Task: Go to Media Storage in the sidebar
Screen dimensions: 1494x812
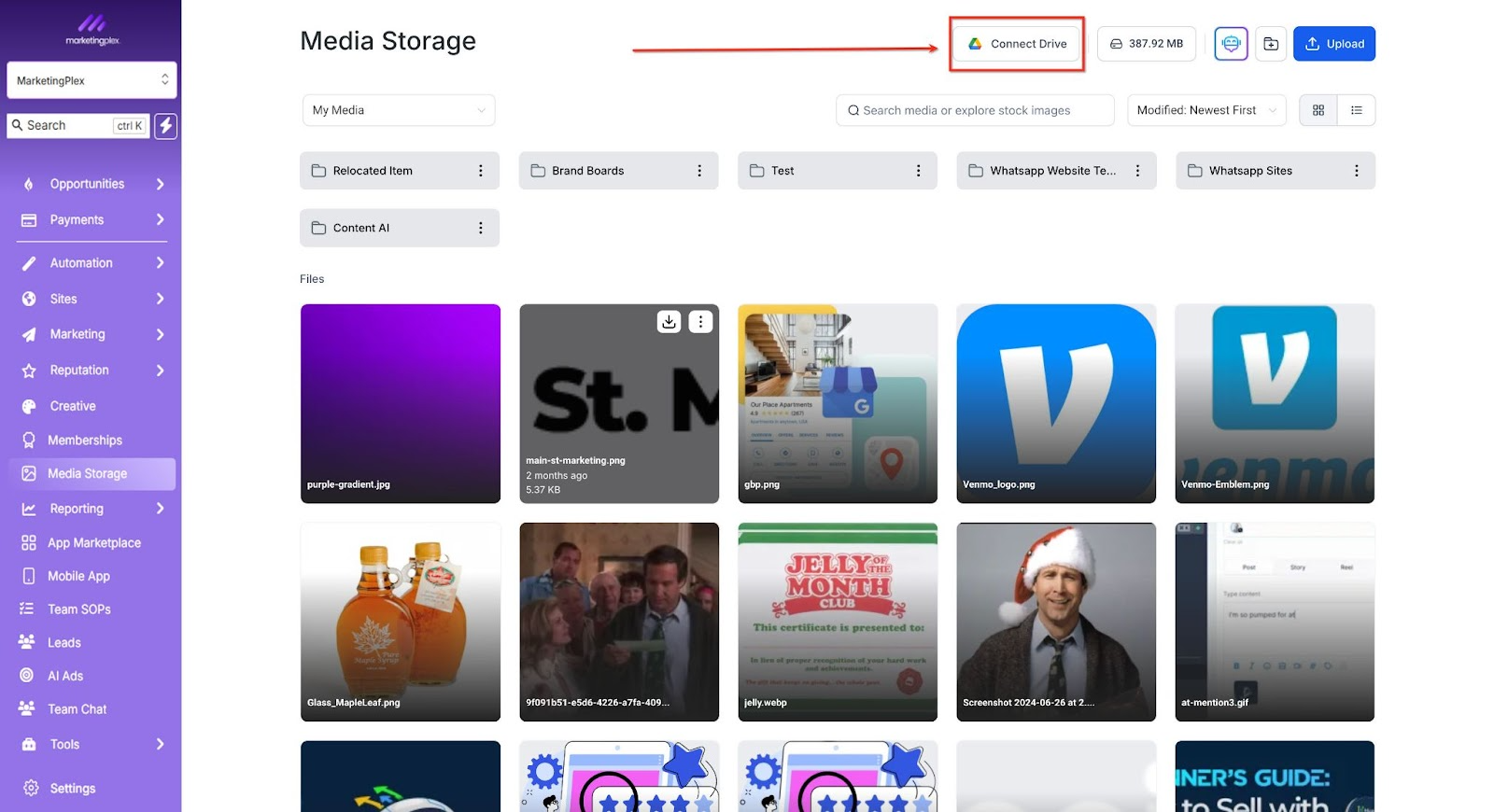Action: 92,474
